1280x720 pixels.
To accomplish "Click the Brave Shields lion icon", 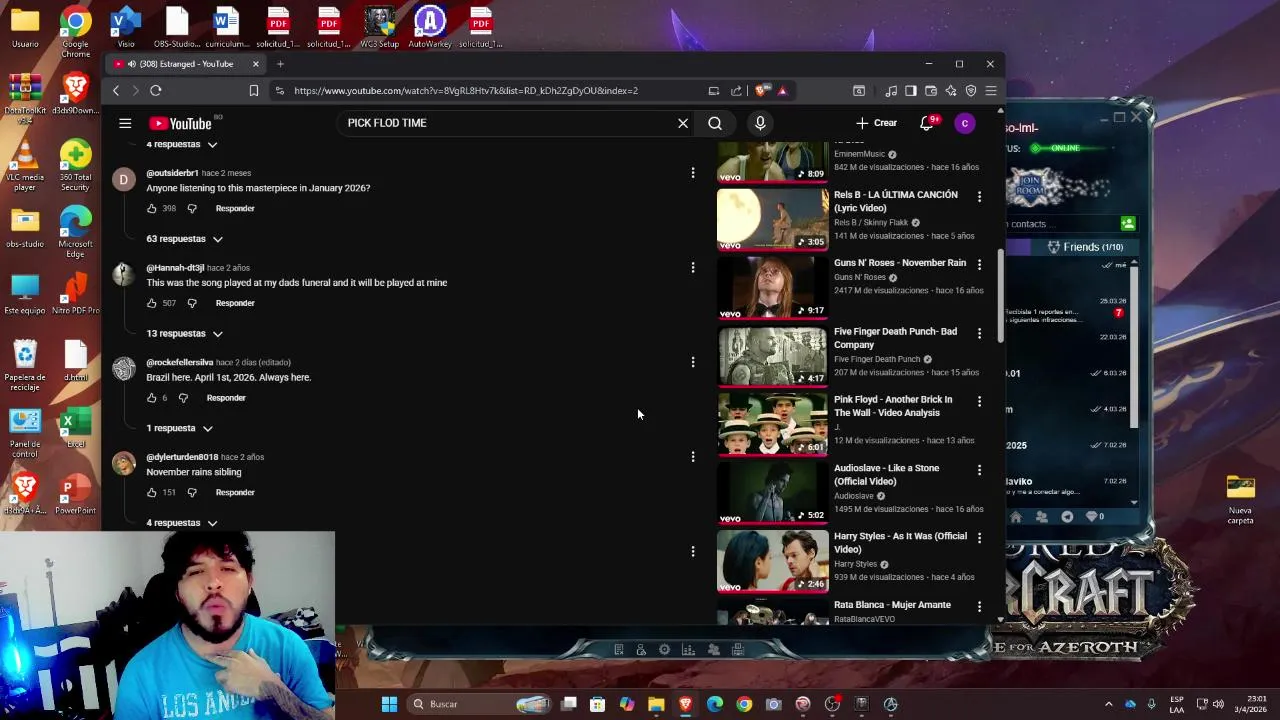I will tap(762, 91).
